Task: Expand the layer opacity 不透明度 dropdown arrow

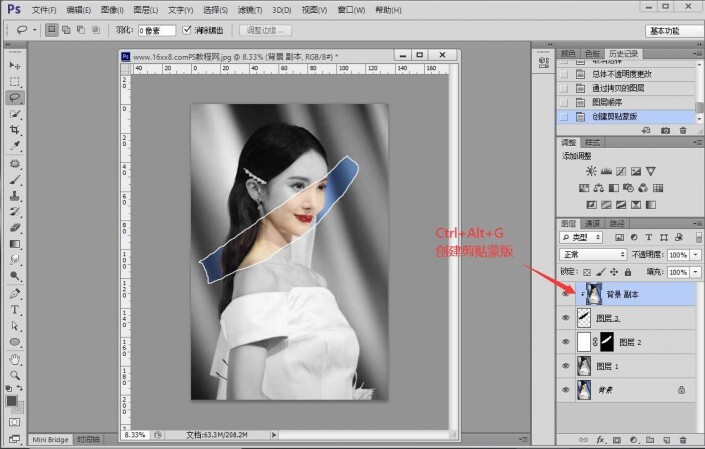Action: coord(694,254)
